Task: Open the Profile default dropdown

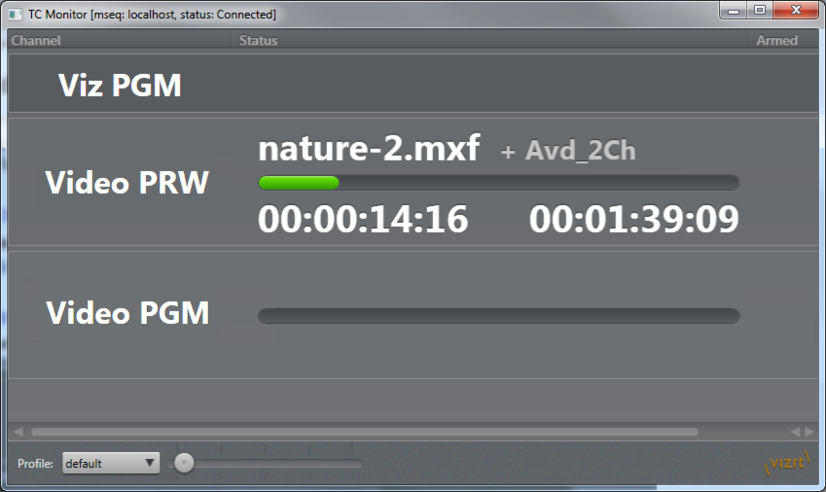Action: pyautogui.click(x=111, y=463)
